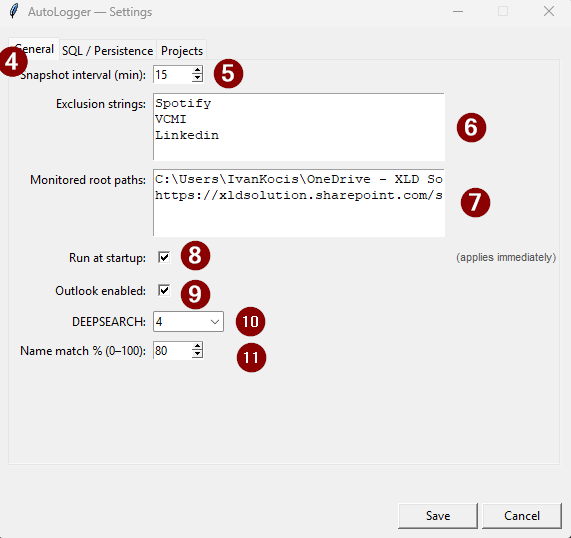Screen dimensions: 571x538
Task: Decrease Snapshot interval with down arrow
Action: pyautogui.click(x=197, y=78)
